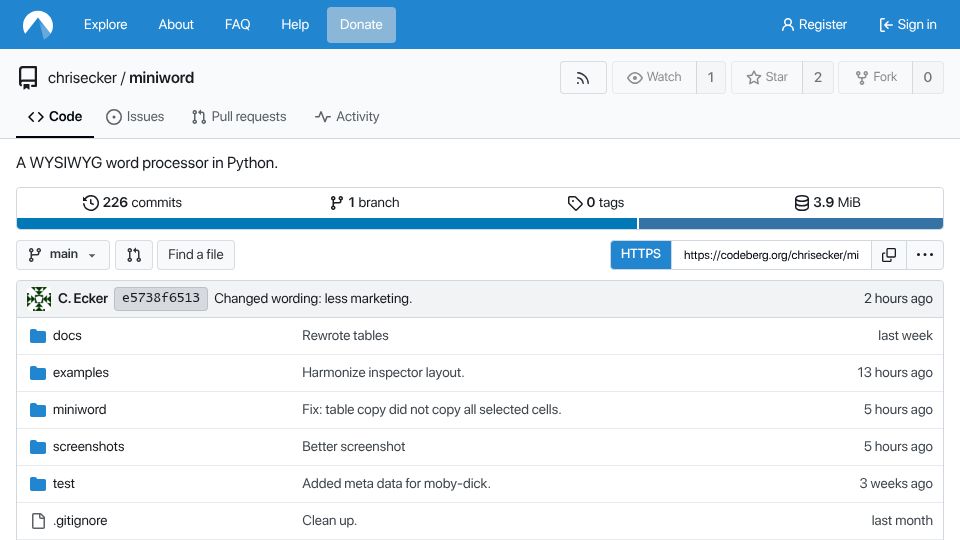Open the .gitignore file
Viewport: 960px width, 540px height.
[x=80, y=521]
